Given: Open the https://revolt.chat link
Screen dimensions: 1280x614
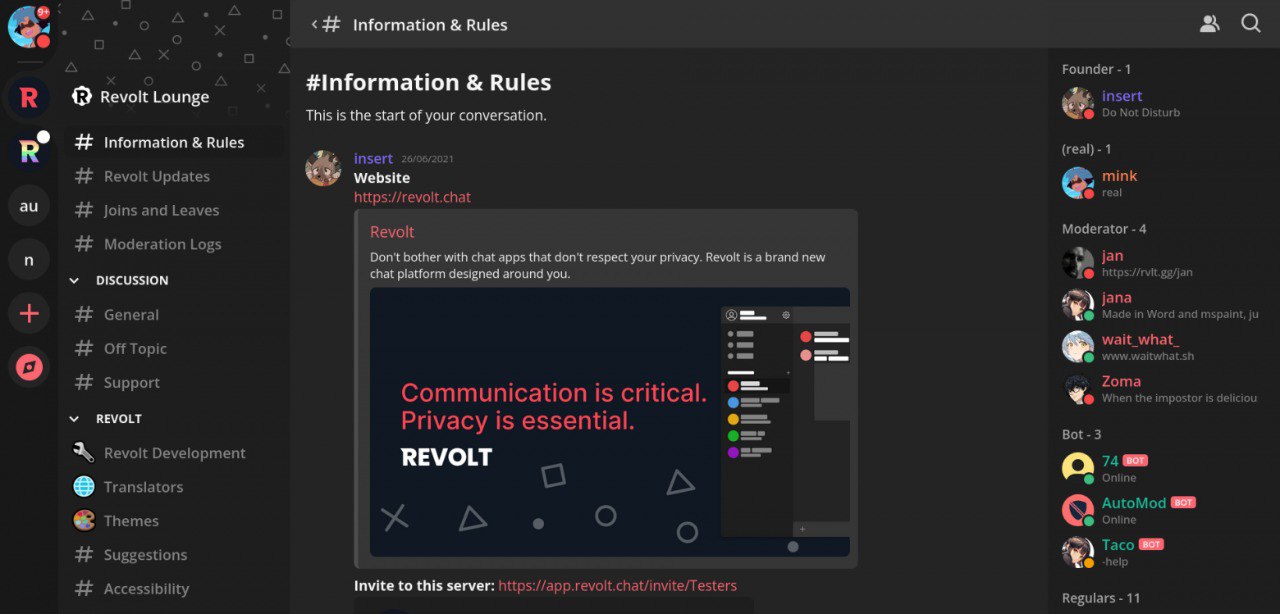Looking at the screenshot, I should click(x=412, y=198).
